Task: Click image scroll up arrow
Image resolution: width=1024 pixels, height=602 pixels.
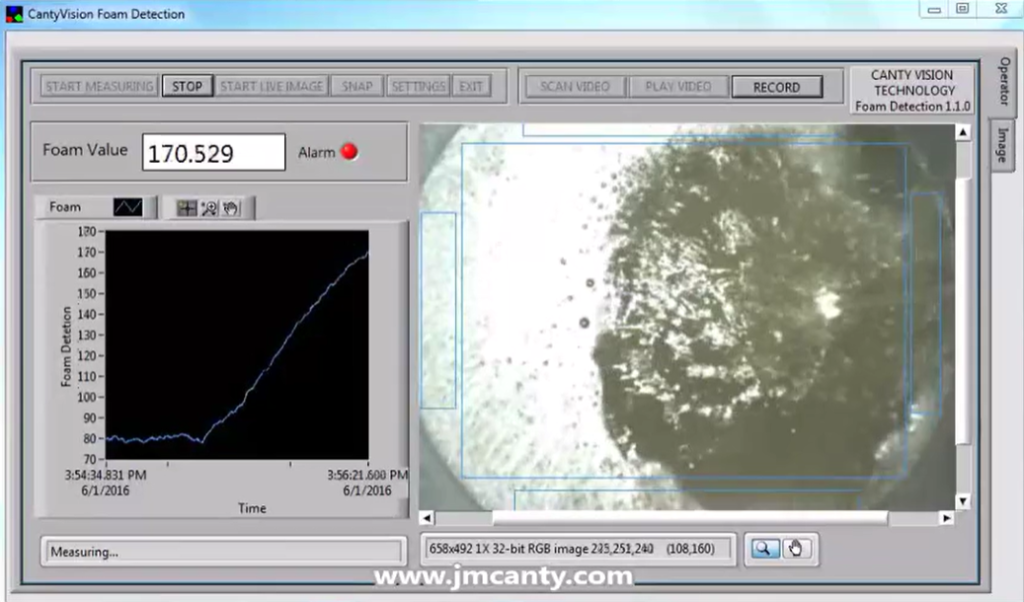Action: tap(963, 132)
